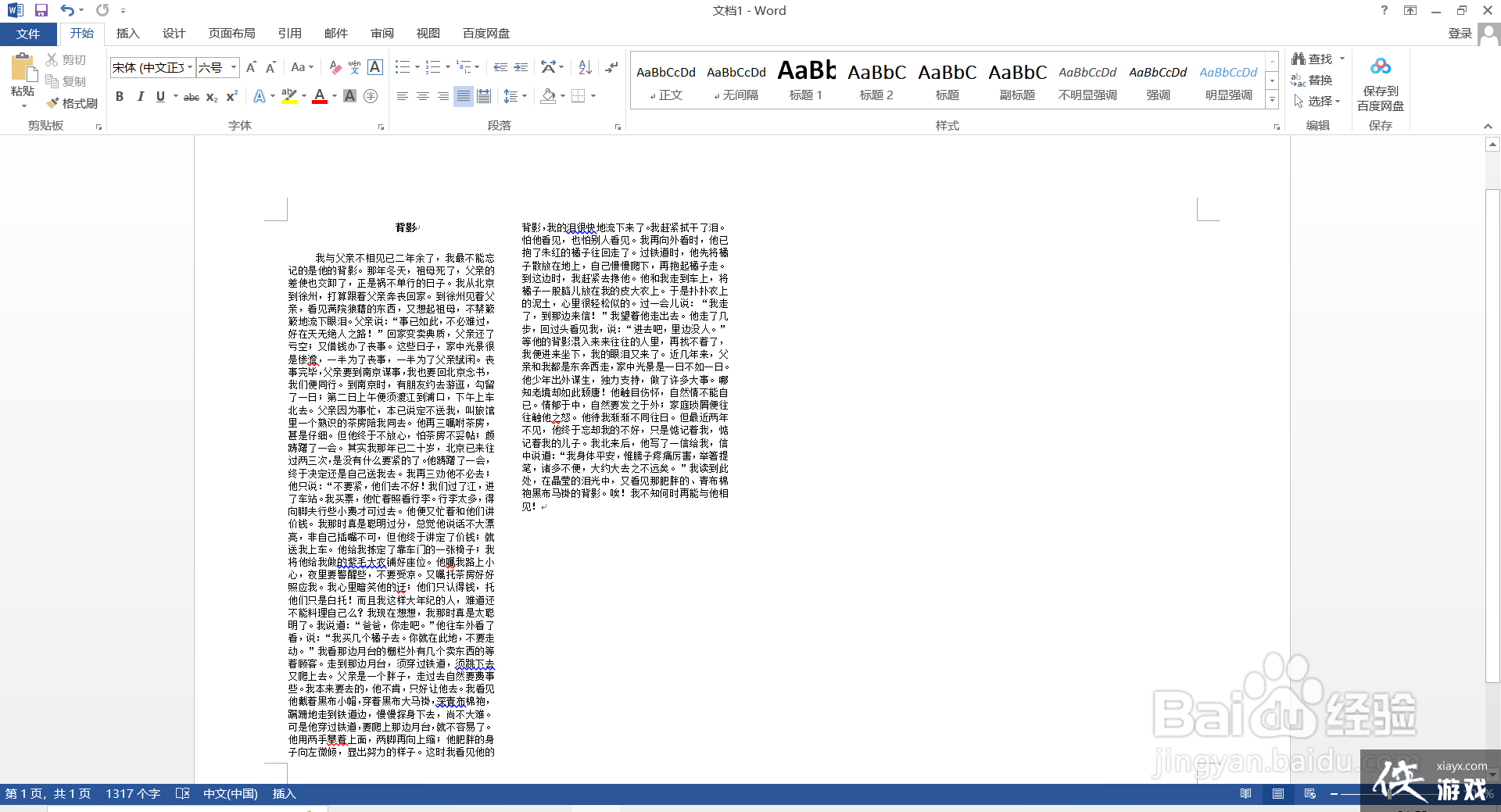Open phonetic guide 文 icon
The width and height of the screenshot is (1501, 812).
[355, 68]
